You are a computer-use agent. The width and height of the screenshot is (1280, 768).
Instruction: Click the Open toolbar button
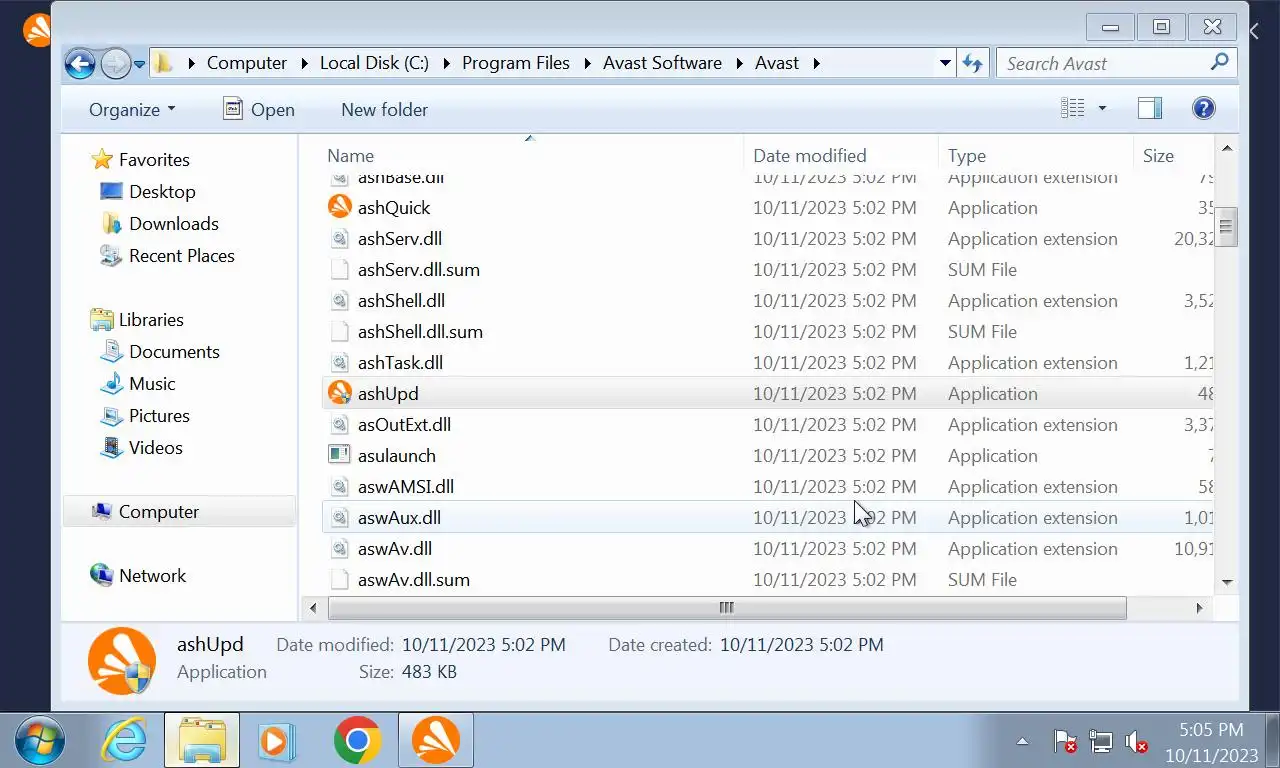259,109
